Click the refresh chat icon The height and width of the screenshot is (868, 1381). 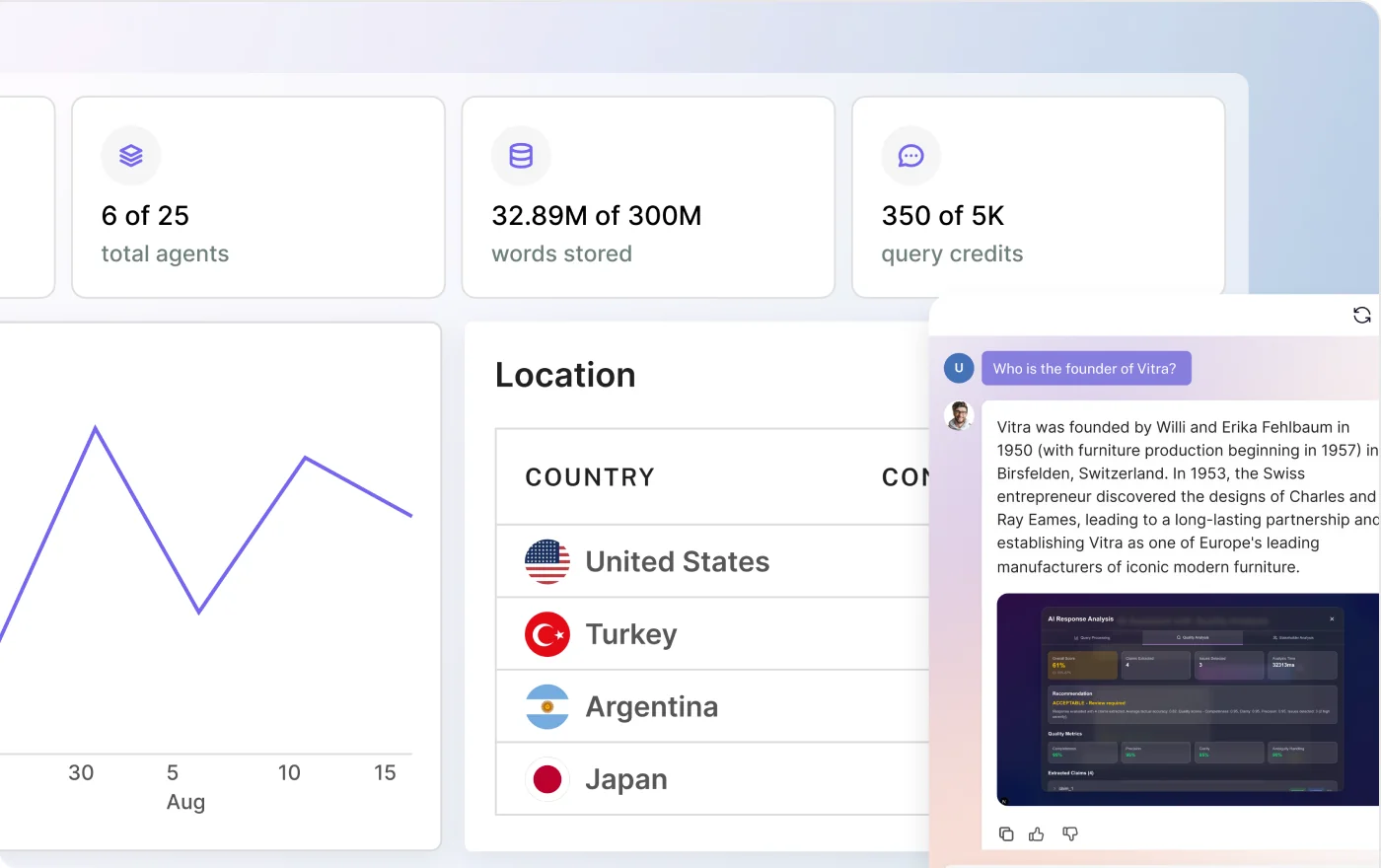coord(1361,315)
